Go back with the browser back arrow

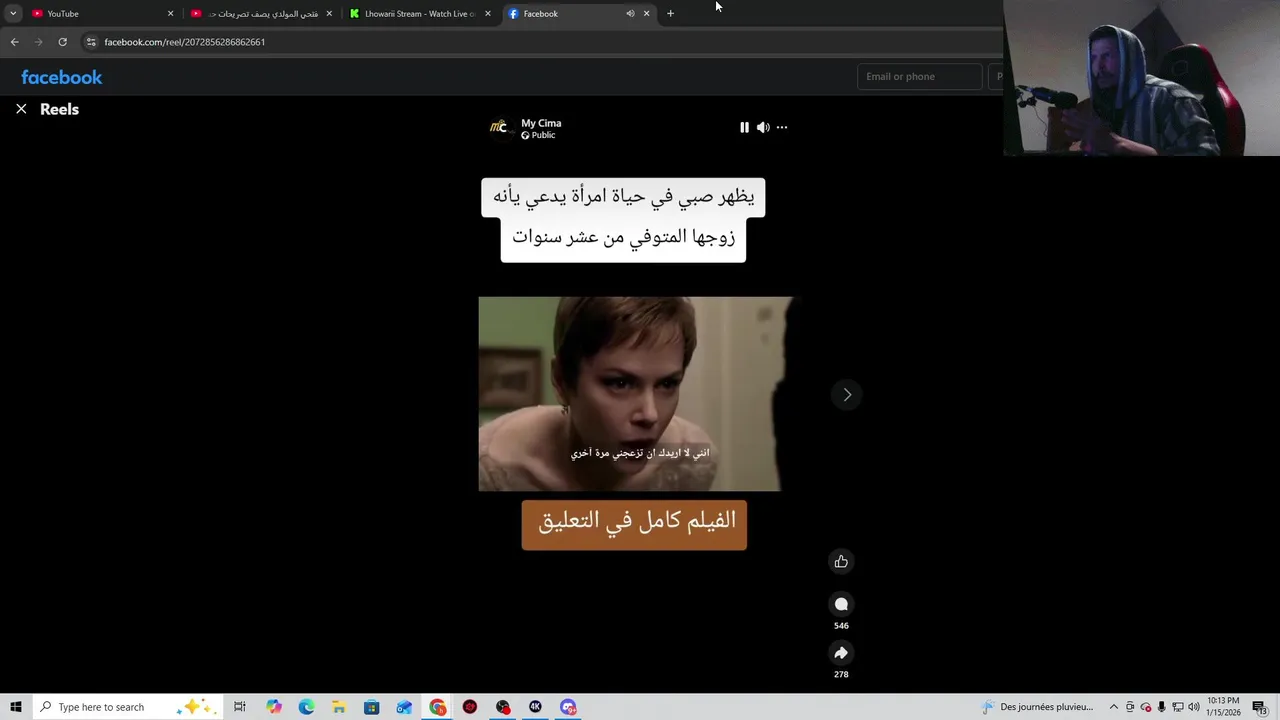click(14, 42)
